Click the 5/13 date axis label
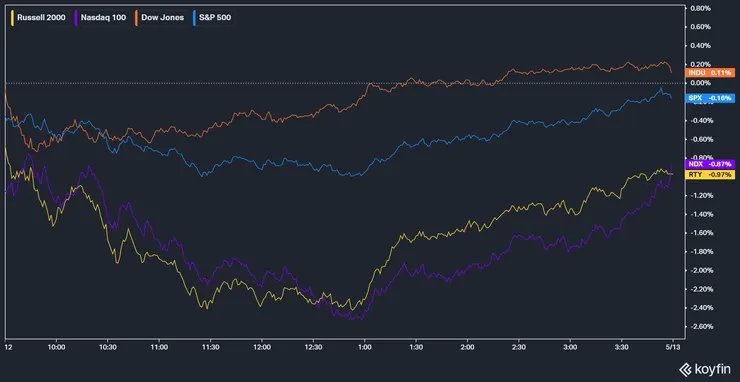The image size is (740, 382). (x=673, y=348)
